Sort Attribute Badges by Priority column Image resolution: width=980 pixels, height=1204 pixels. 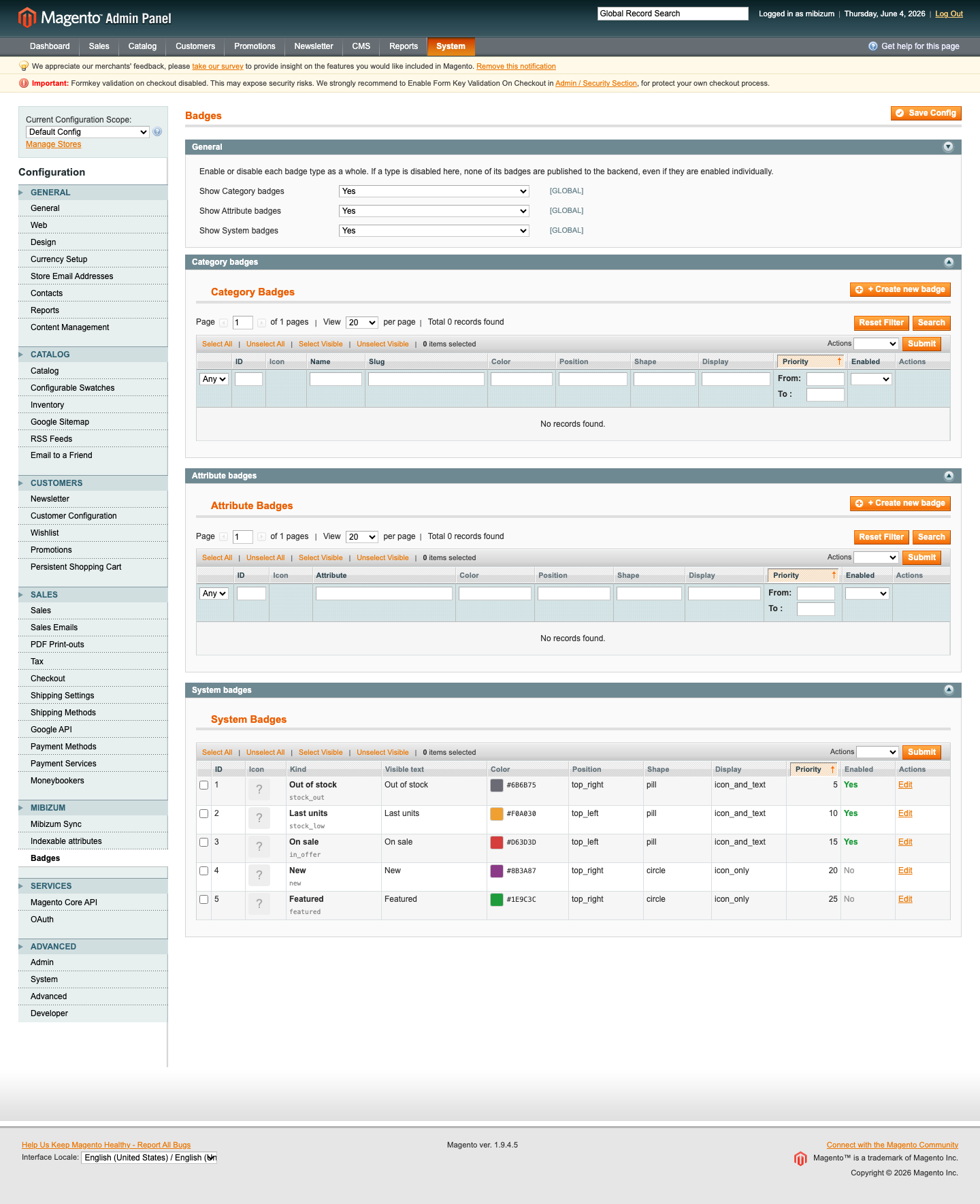click(x=802, y=576)
